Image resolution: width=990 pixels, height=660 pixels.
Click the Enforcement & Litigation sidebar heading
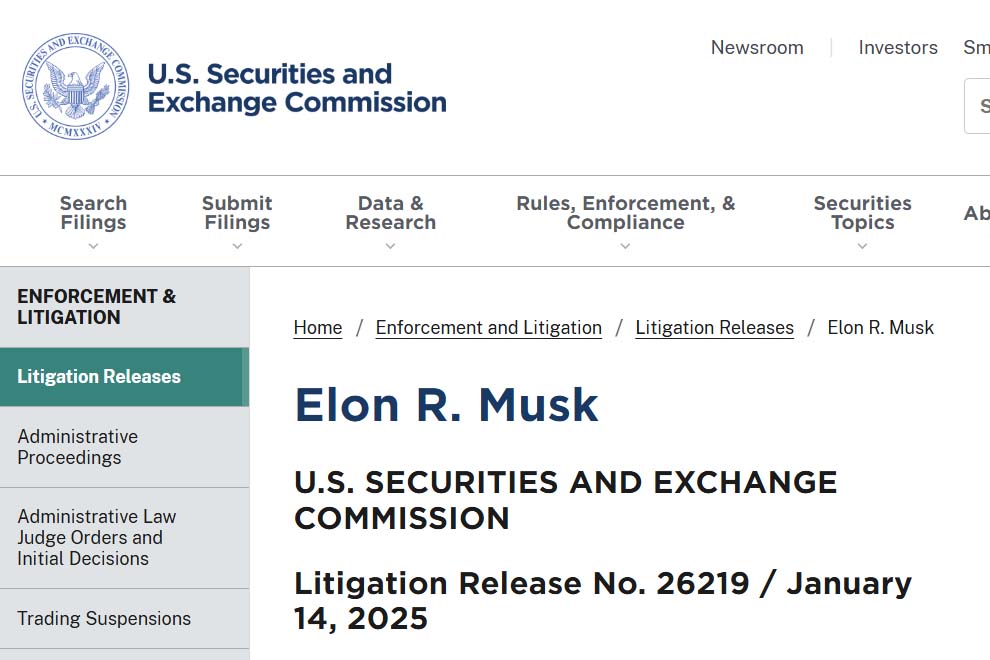pos(97,307)
